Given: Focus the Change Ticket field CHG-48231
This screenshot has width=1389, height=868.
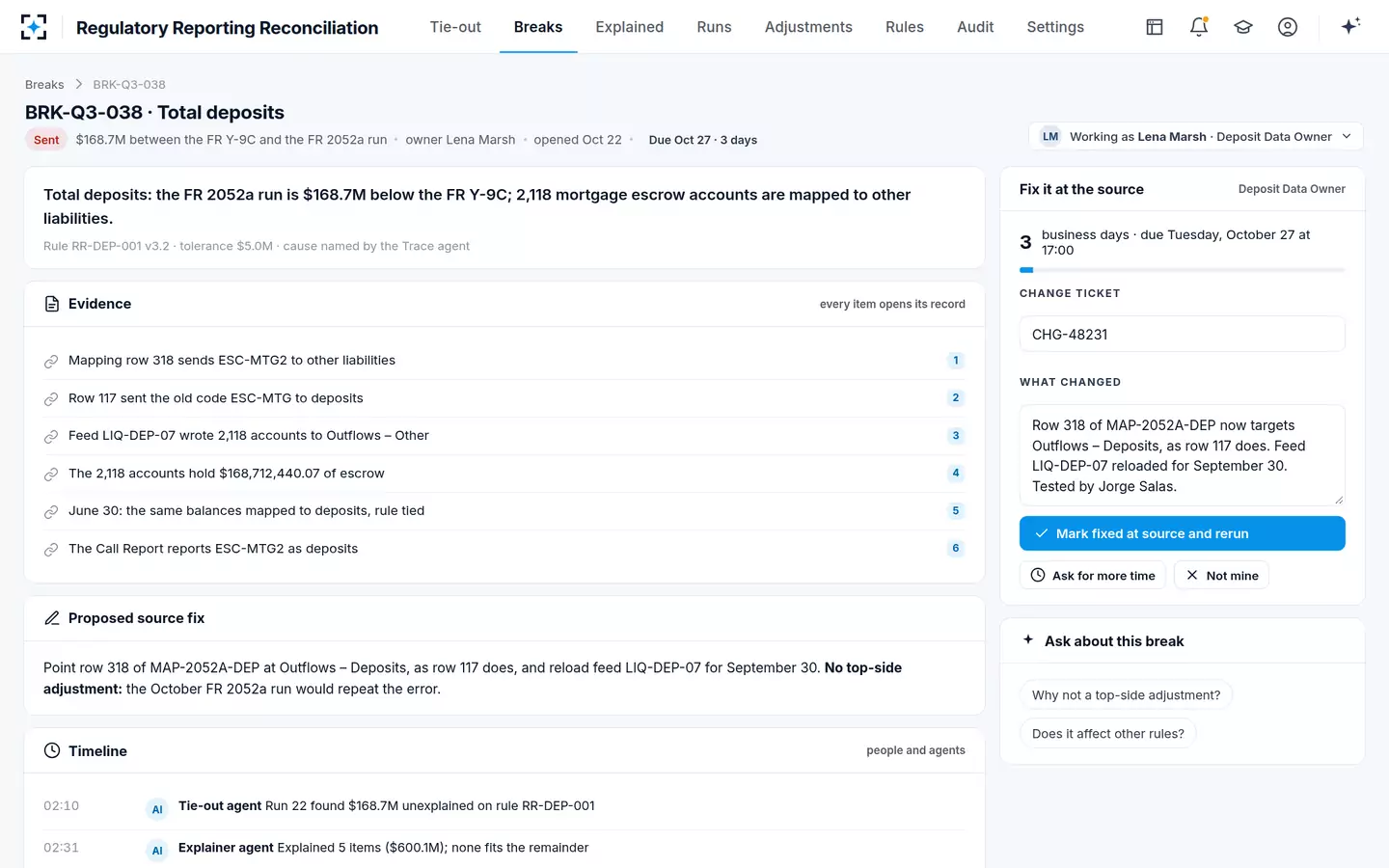Looking at the screenshot, I should tap(1183, 334).
